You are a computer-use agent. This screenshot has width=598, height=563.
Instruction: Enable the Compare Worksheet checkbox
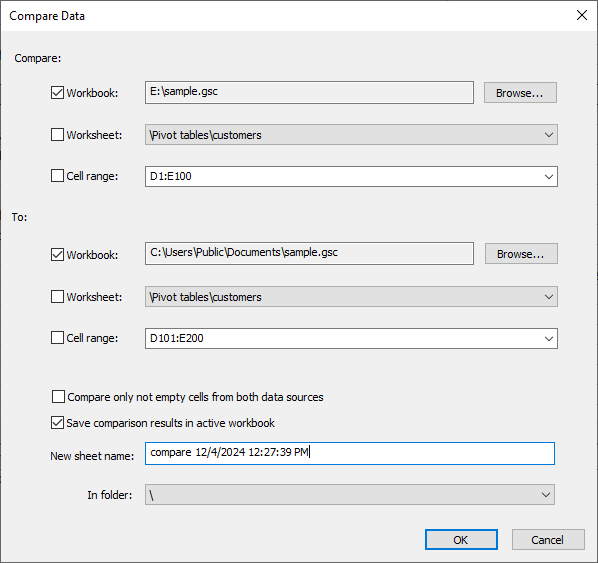(57, 135)
